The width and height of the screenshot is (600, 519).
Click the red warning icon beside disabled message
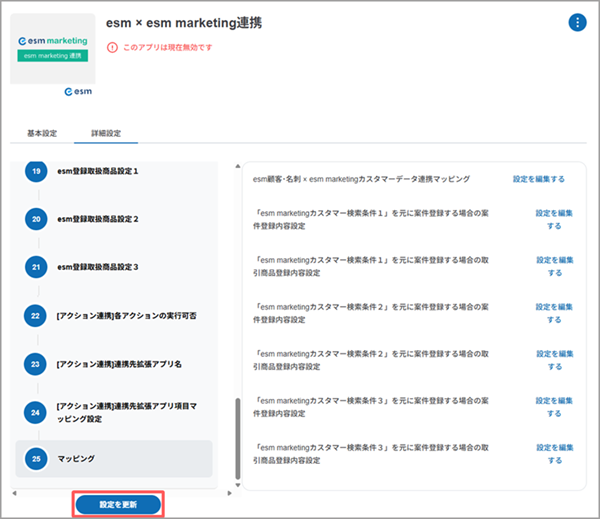[112, 47]
